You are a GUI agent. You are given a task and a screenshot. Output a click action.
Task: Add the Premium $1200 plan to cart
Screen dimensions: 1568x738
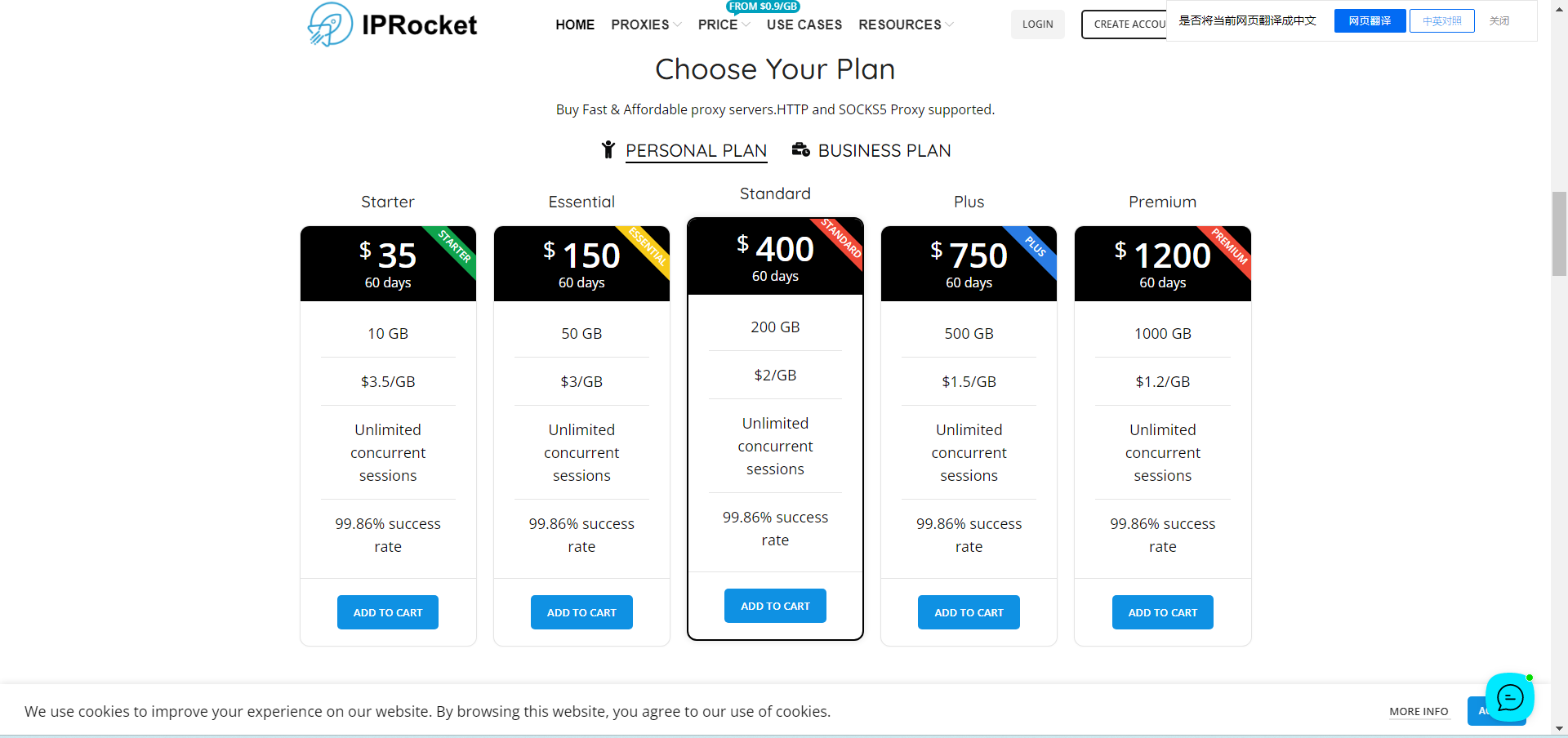(1163, 612)
